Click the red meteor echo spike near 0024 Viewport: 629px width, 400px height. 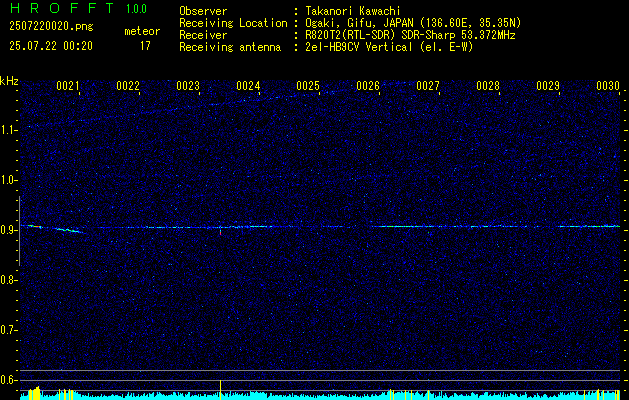point(220,231)
